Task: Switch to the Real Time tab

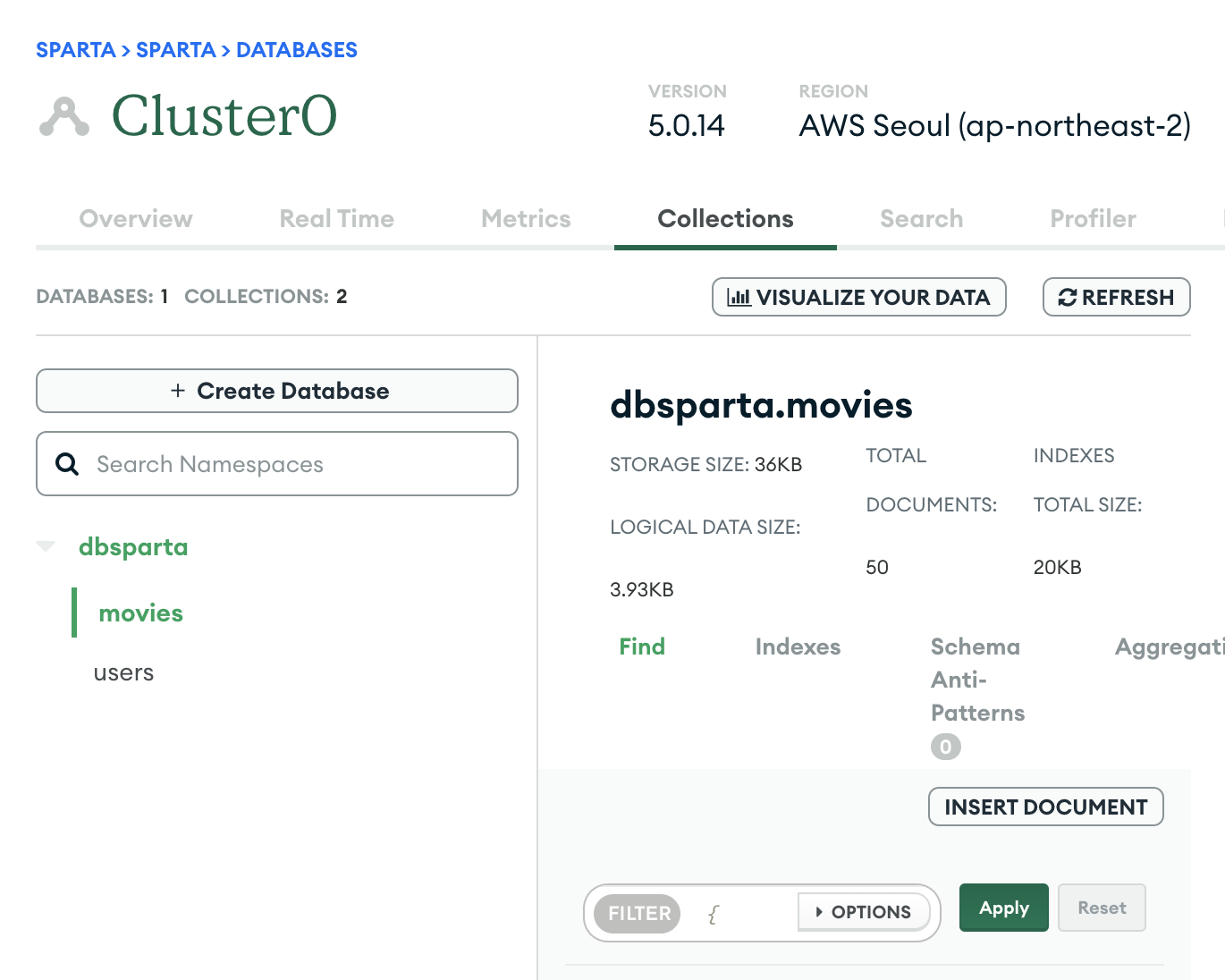Action: [x=336, y=219]
